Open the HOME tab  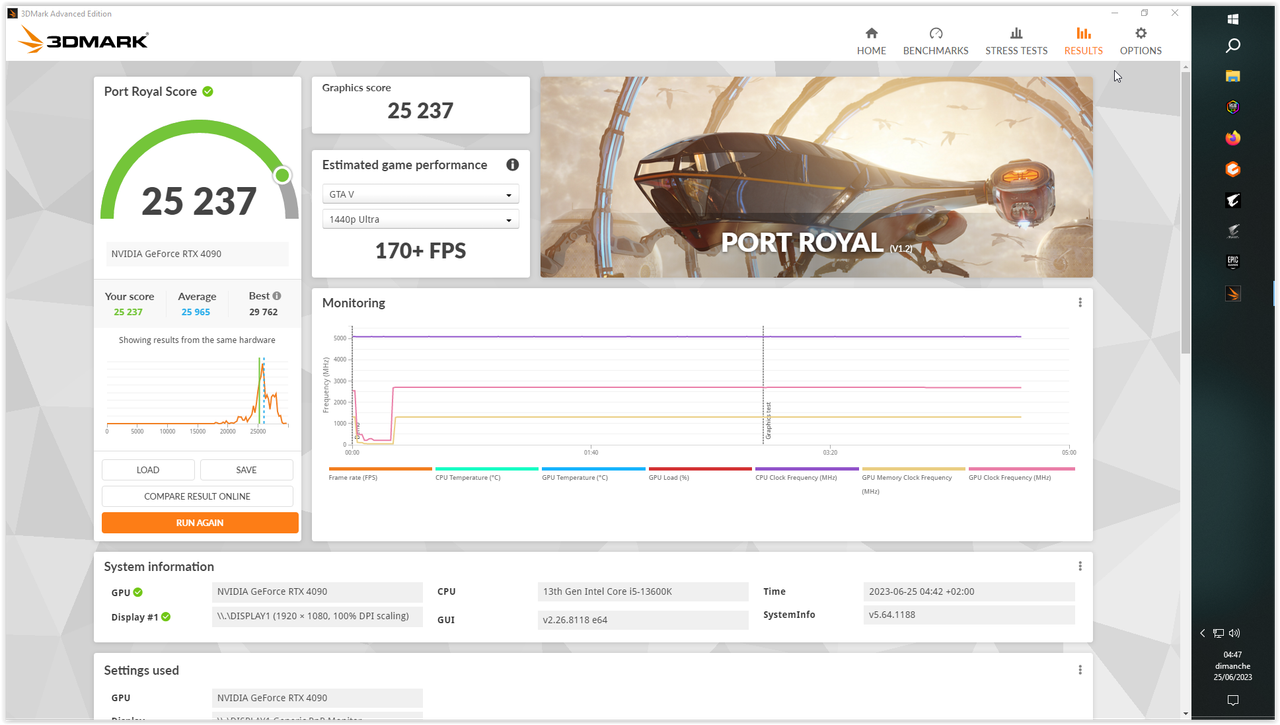coord(871,40)
